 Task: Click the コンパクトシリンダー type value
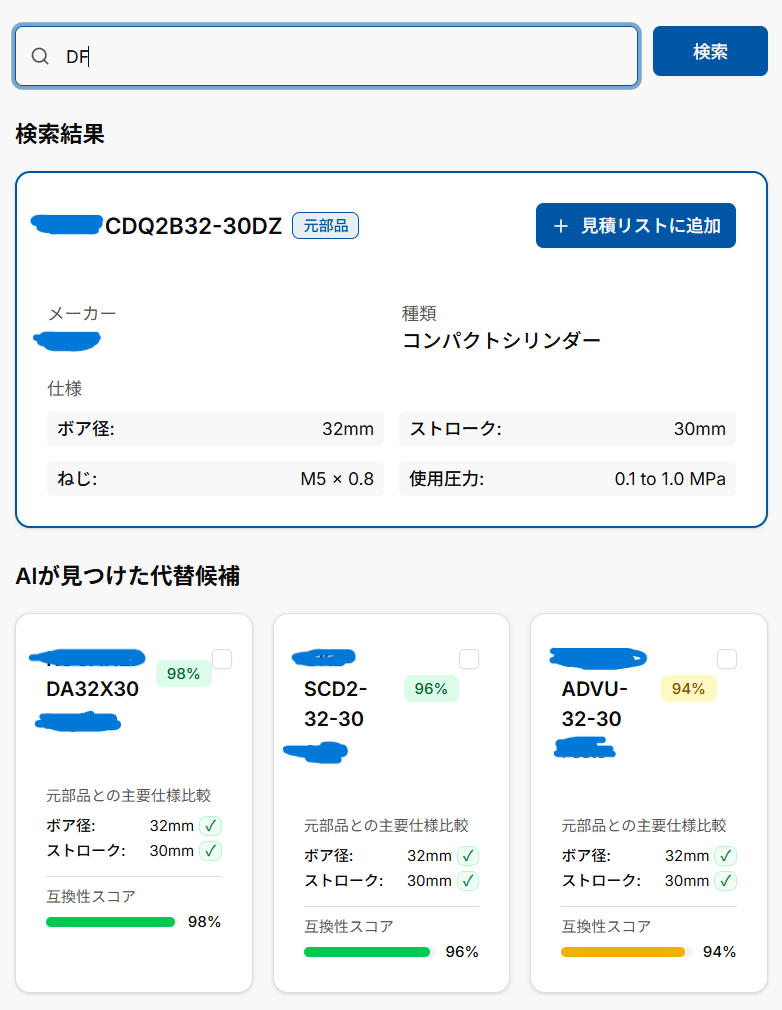pyautogui.click(x=501, y=340)
